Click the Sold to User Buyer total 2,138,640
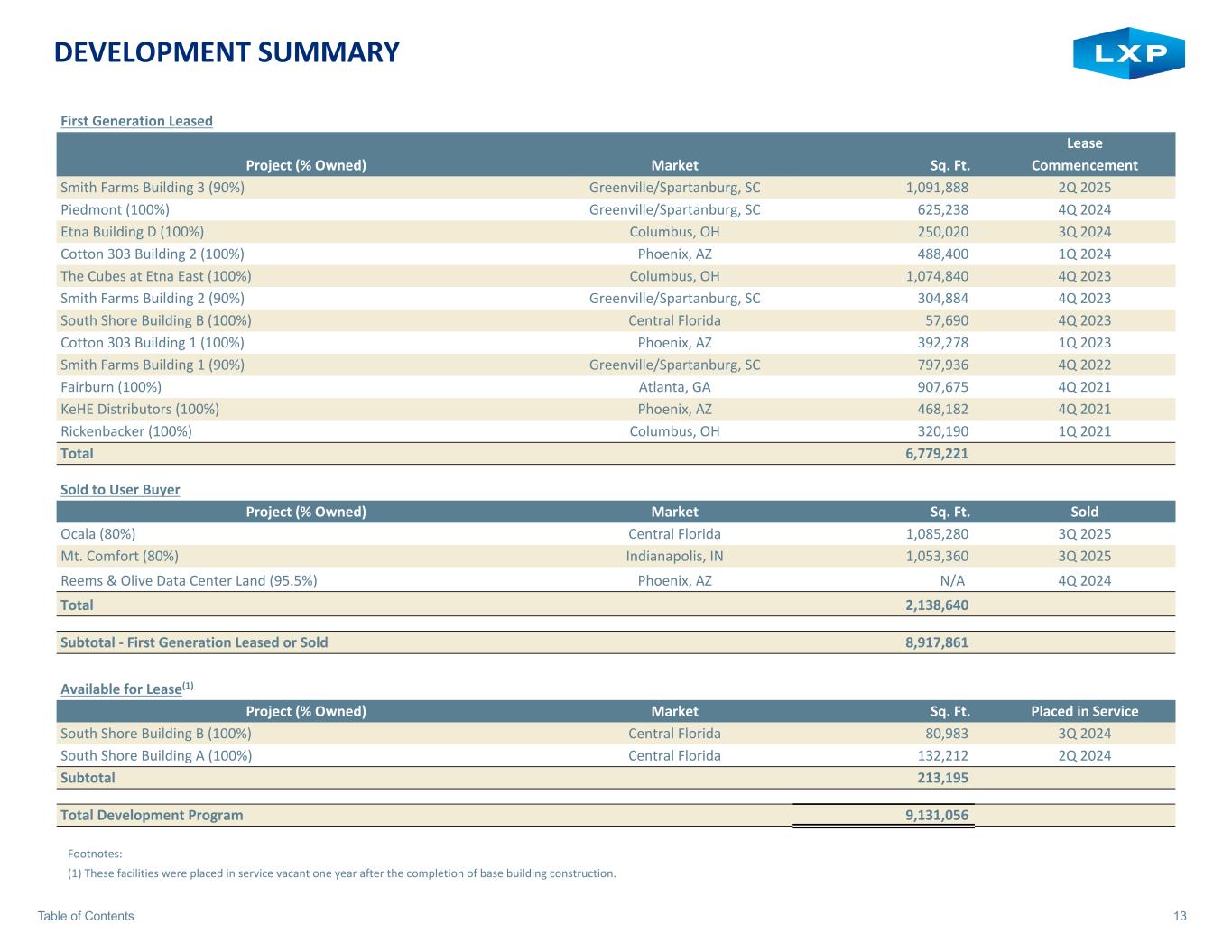 tap(937, 605)
